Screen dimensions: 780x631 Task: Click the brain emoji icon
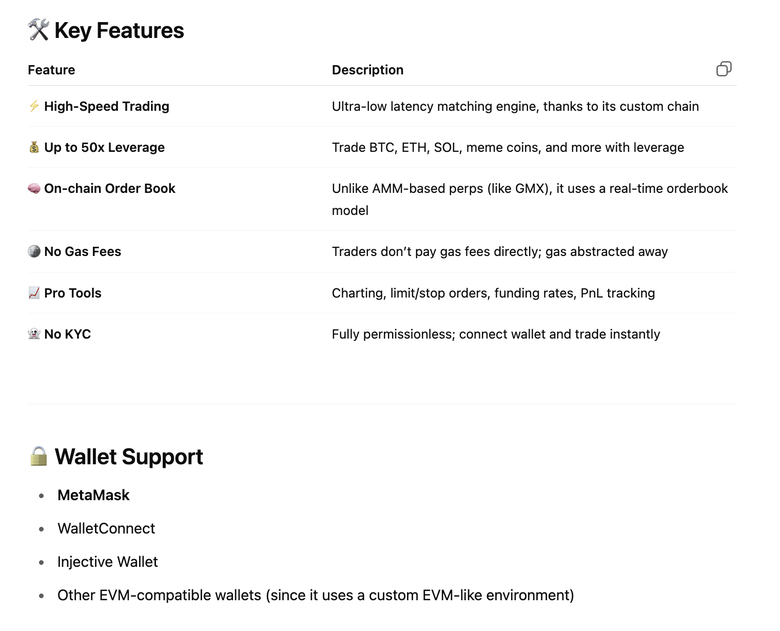(x=34, y=188)
